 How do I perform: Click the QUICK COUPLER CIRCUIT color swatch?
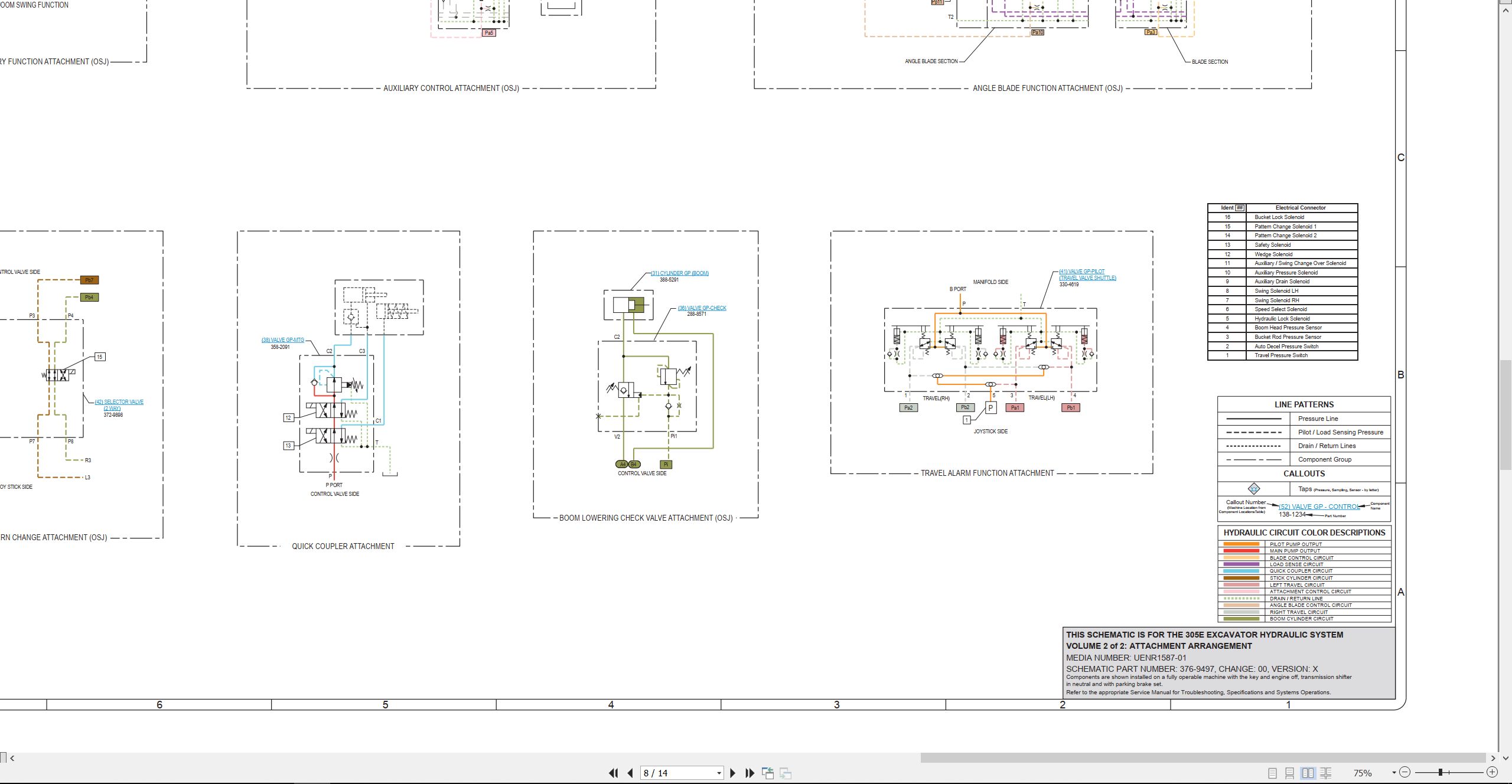point(1241,571)
